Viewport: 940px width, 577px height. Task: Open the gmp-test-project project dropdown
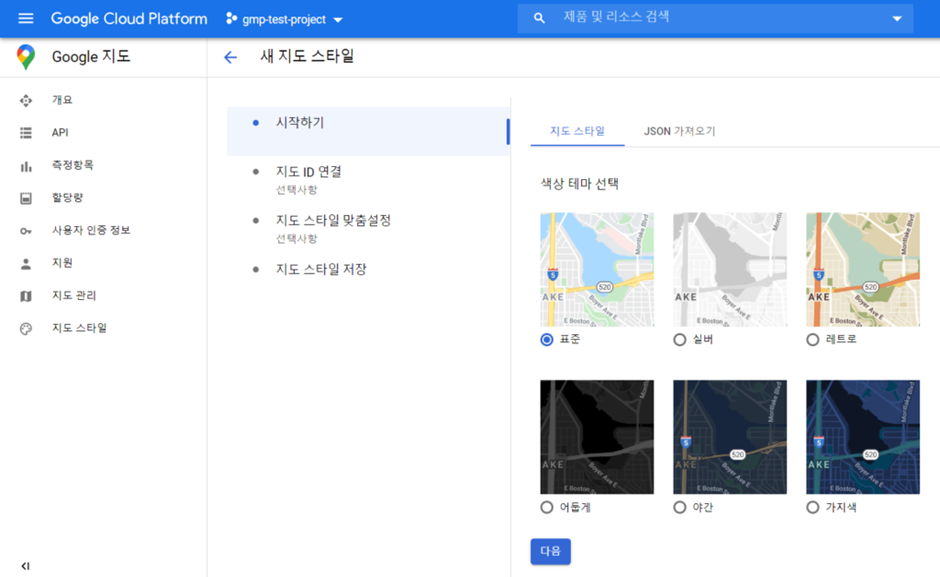click(x=284, y=19)
